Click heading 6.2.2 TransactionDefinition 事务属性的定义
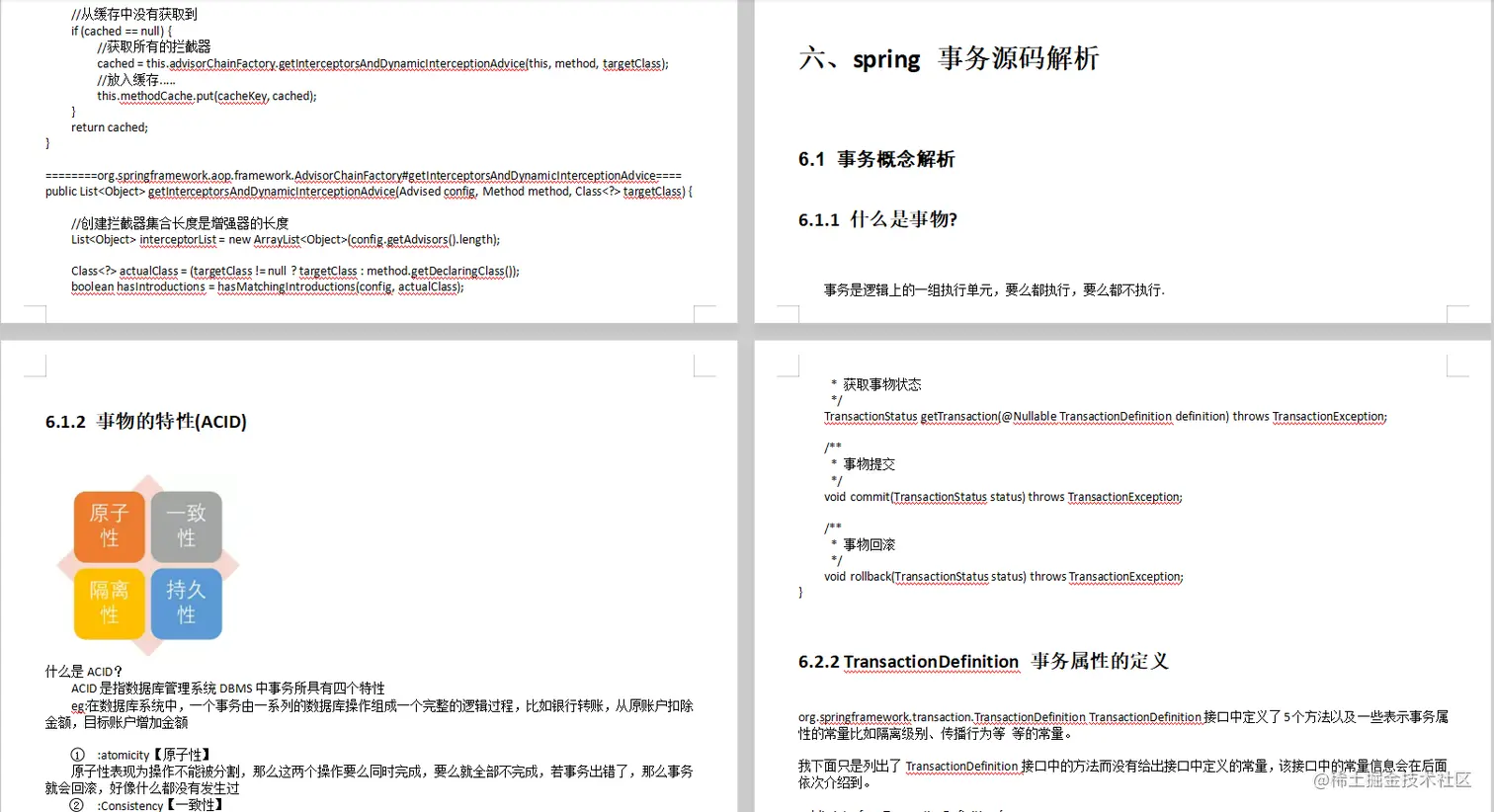Image resolution: width=1494 pixels, height=812 pixels. click(983, 662)
